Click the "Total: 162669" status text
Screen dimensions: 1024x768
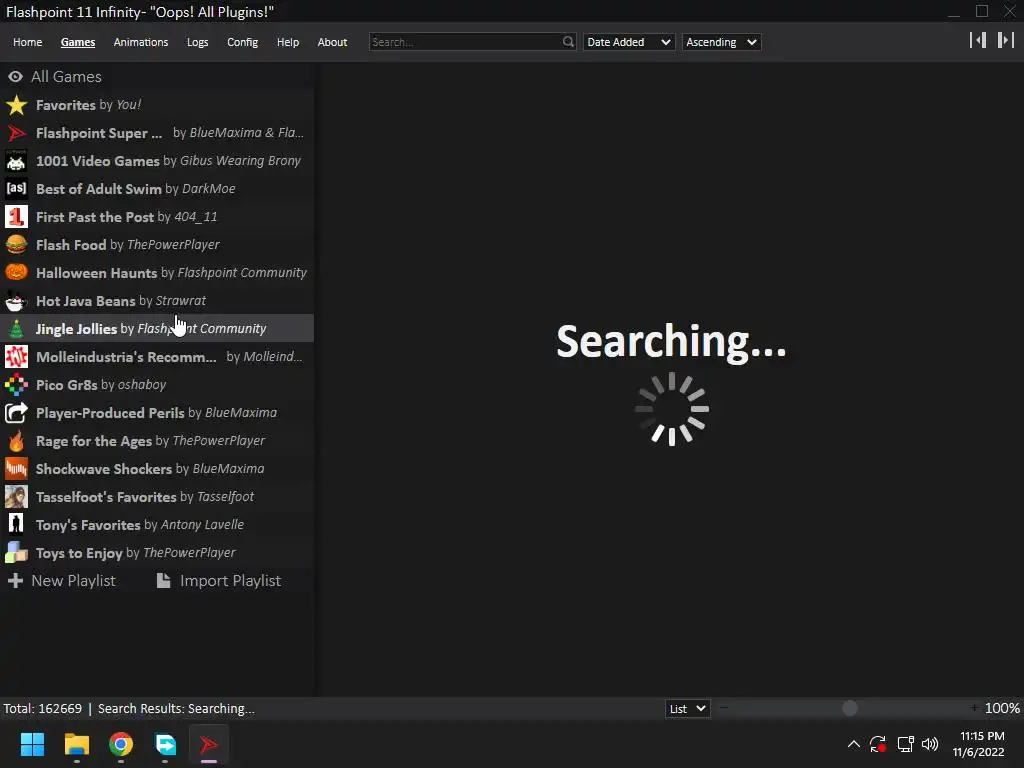tap(42, 709)
